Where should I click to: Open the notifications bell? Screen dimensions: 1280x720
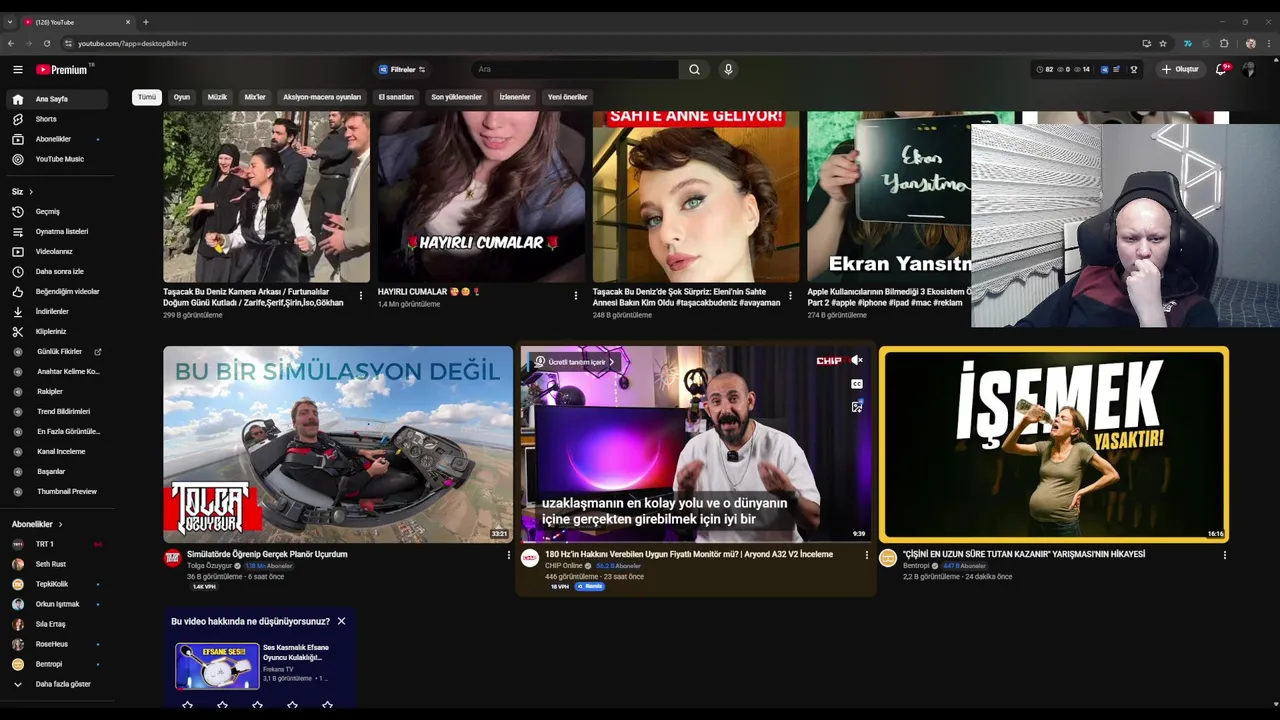[1222, 69]
